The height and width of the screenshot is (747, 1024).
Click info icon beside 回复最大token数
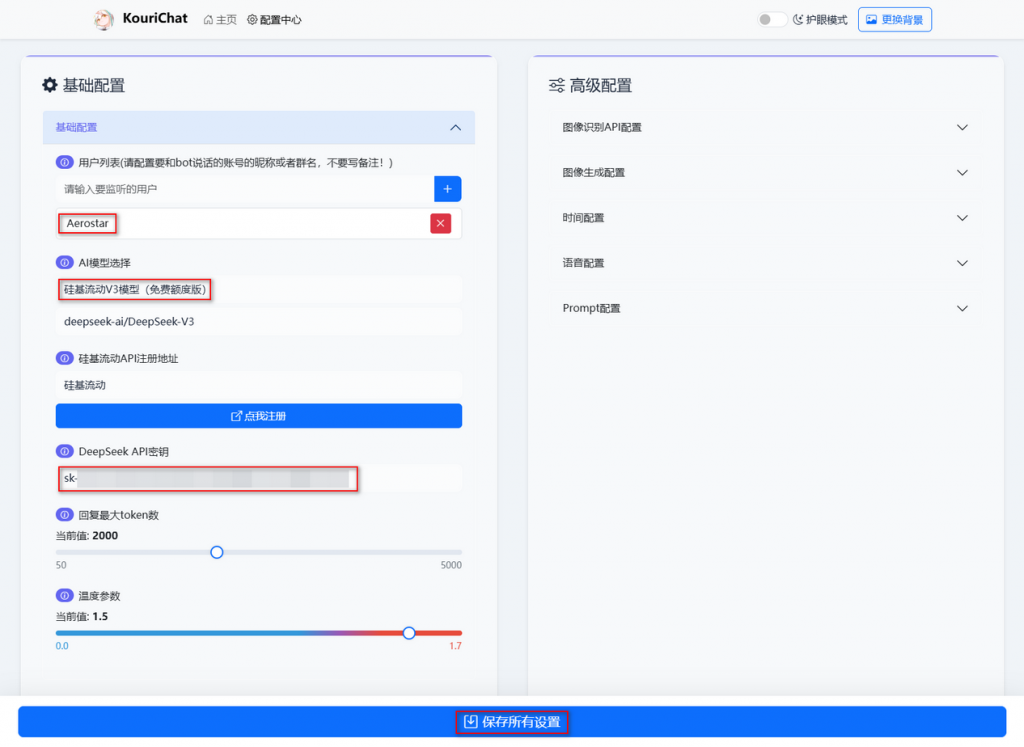[x=64, y=515]
